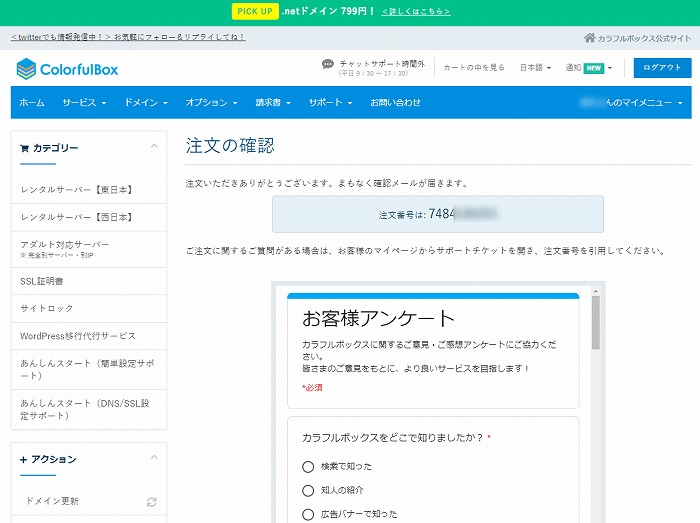Open the 詳しくはこちら link
700x523 pixels.
pyautogui.click(x=416, y=11)
